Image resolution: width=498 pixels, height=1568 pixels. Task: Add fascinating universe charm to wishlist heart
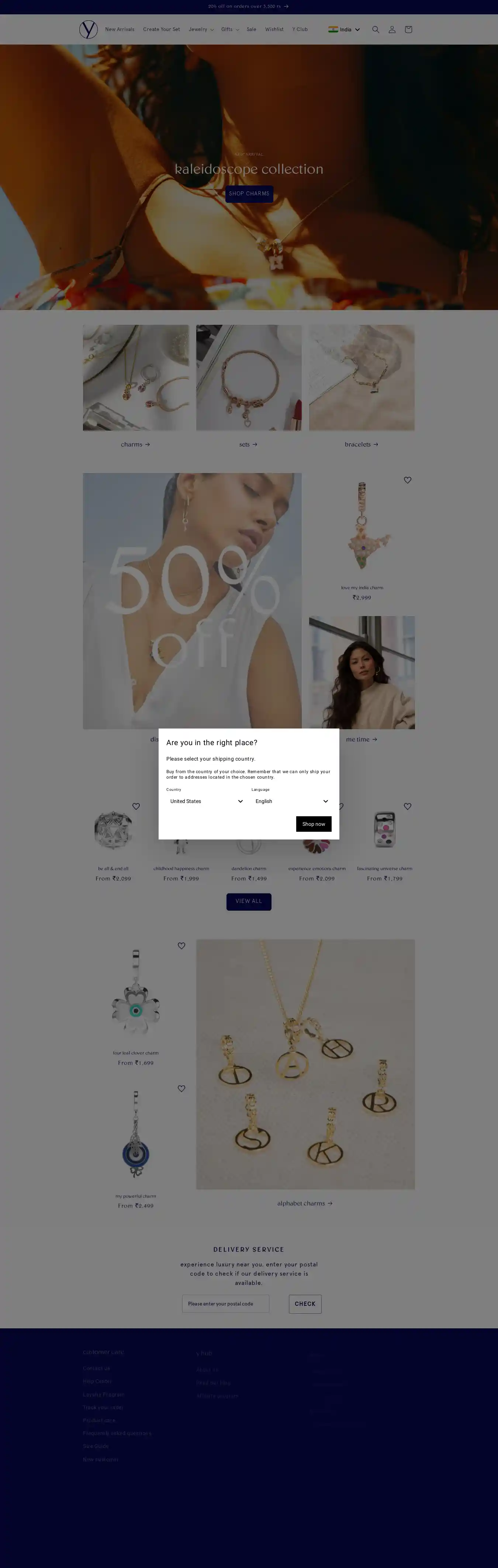tap(408, 807)
